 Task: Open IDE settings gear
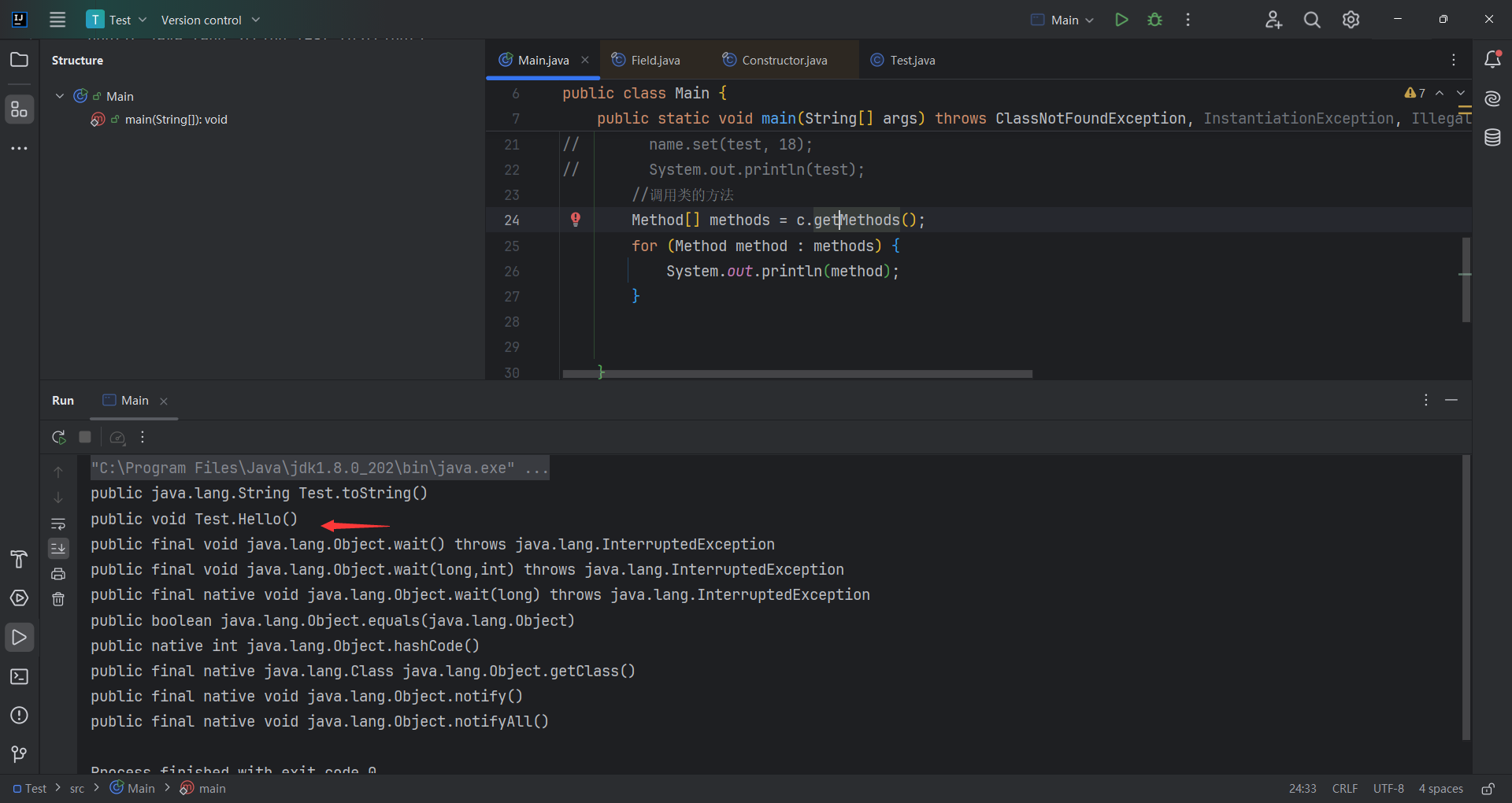tap(1351, 20)
